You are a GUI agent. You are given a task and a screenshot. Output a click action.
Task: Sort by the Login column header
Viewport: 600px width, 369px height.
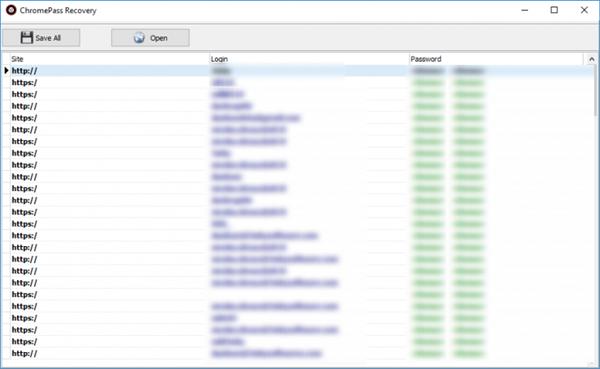309,59
